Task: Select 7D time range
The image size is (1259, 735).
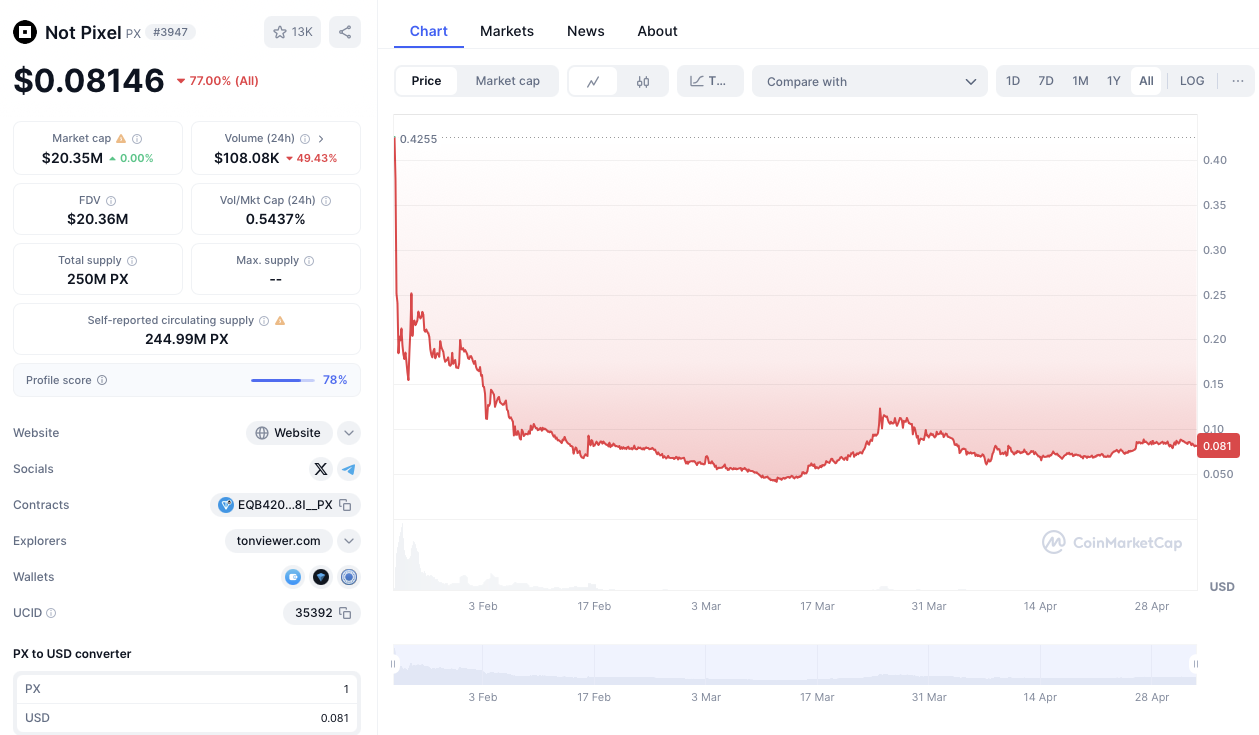Action: 1046,81
